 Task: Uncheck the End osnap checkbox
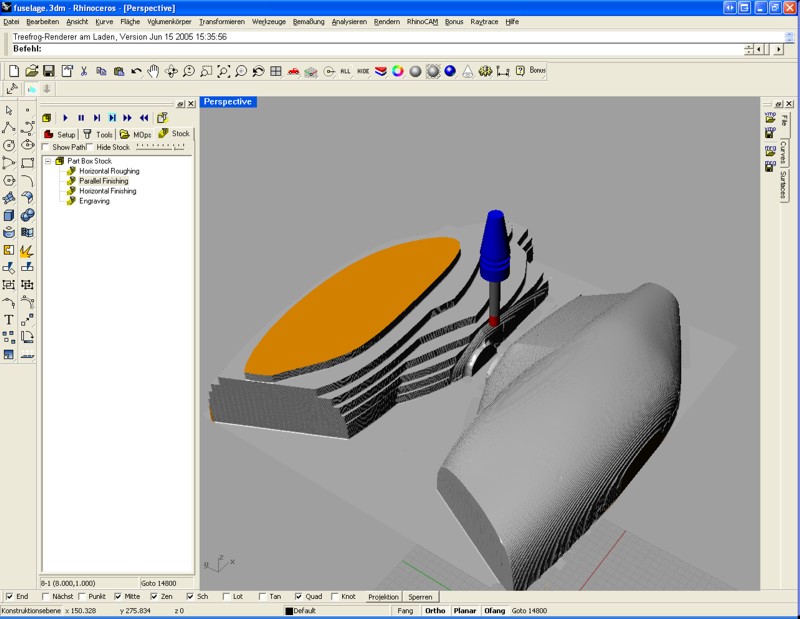tap(10, 596)
